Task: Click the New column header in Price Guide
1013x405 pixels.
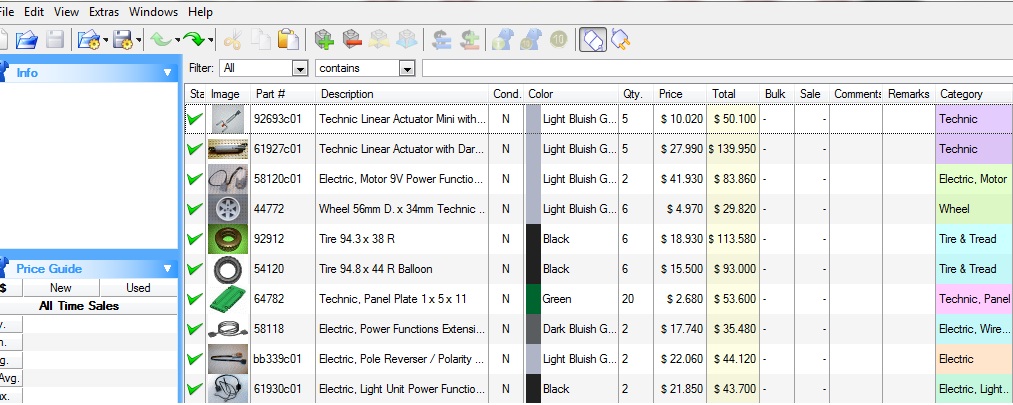Action: (61, 288)
